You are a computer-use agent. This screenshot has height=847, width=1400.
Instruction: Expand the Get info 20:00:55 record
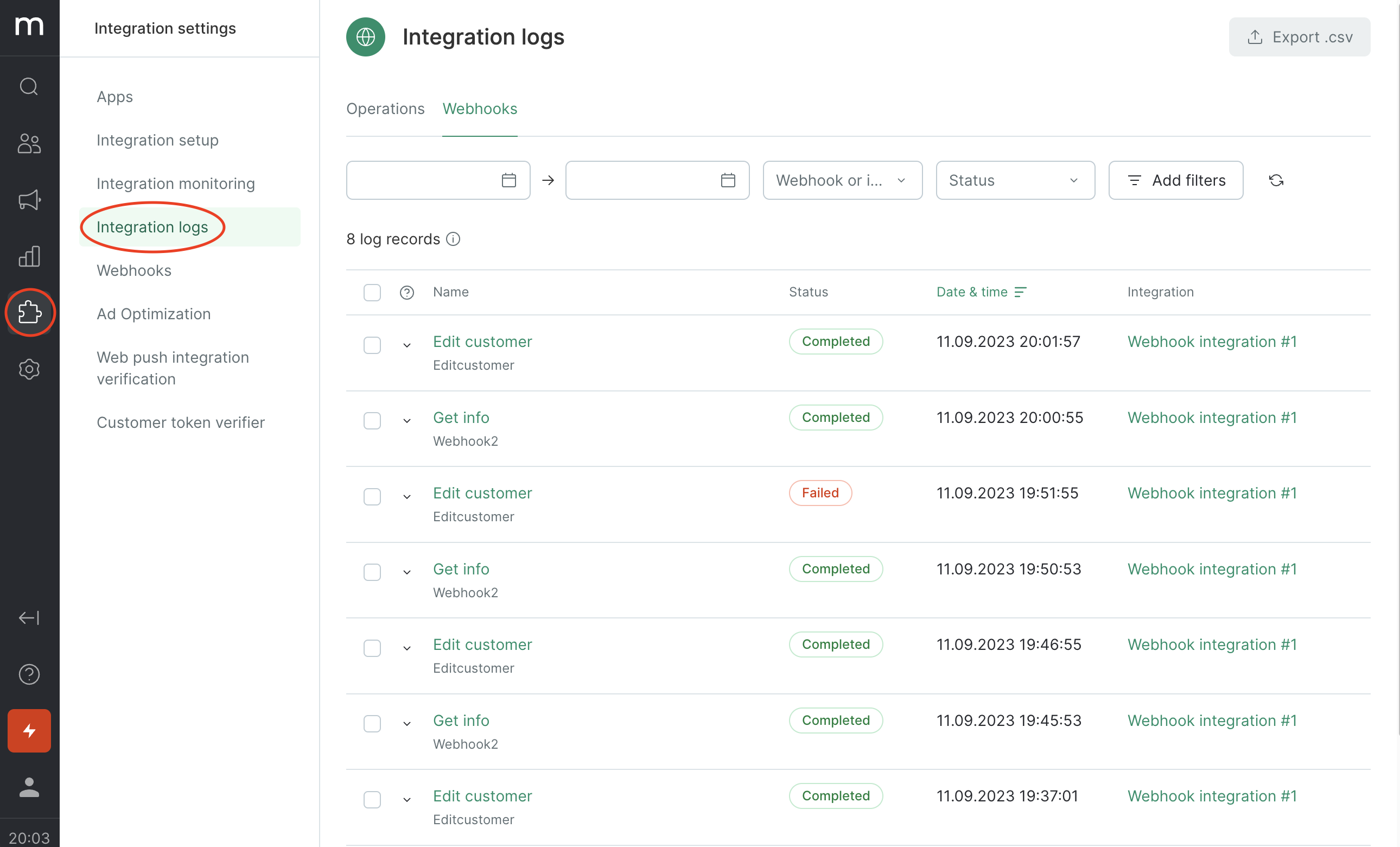pos(407,421)
